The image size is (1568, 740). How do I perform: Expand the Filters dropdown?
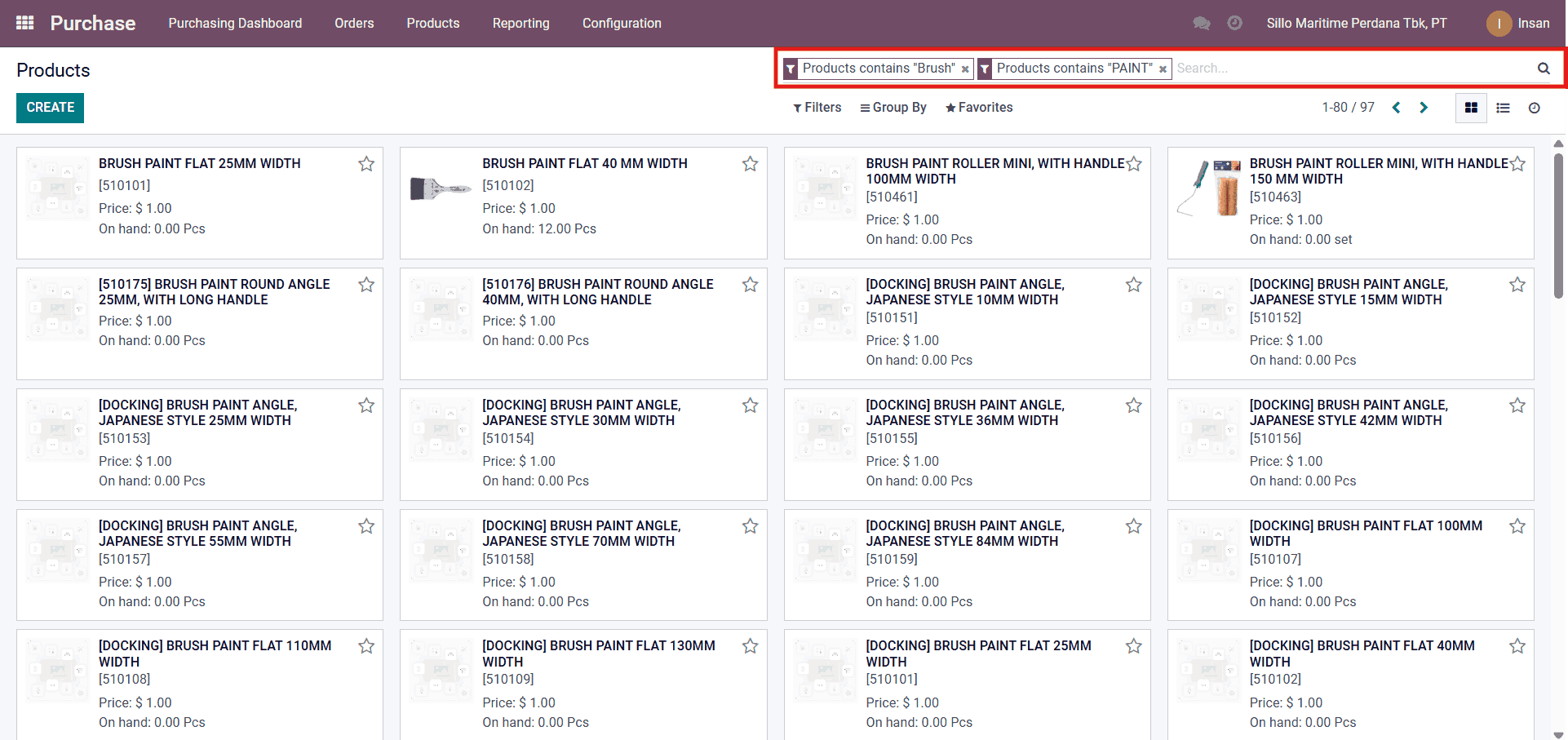pos(817,108)
